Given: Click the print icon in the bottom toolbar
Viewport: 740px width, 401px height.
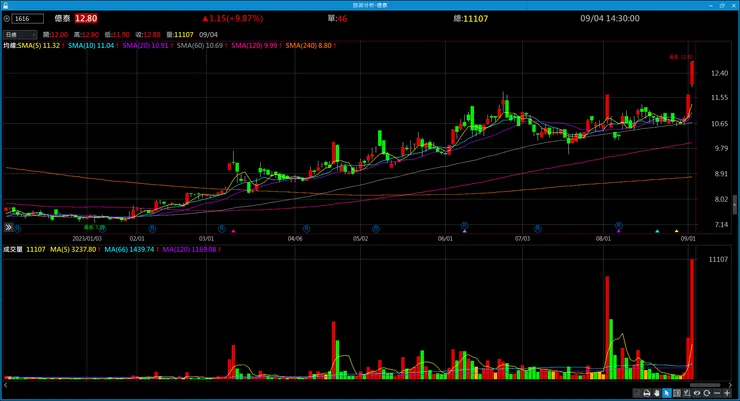Looking at the screenshot, I should [x=647, y=393].
